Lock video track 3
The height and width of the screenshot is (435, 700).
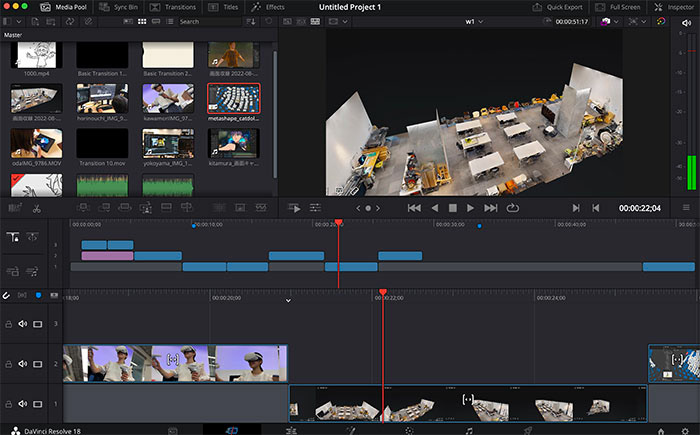click(x=8, y=324)
